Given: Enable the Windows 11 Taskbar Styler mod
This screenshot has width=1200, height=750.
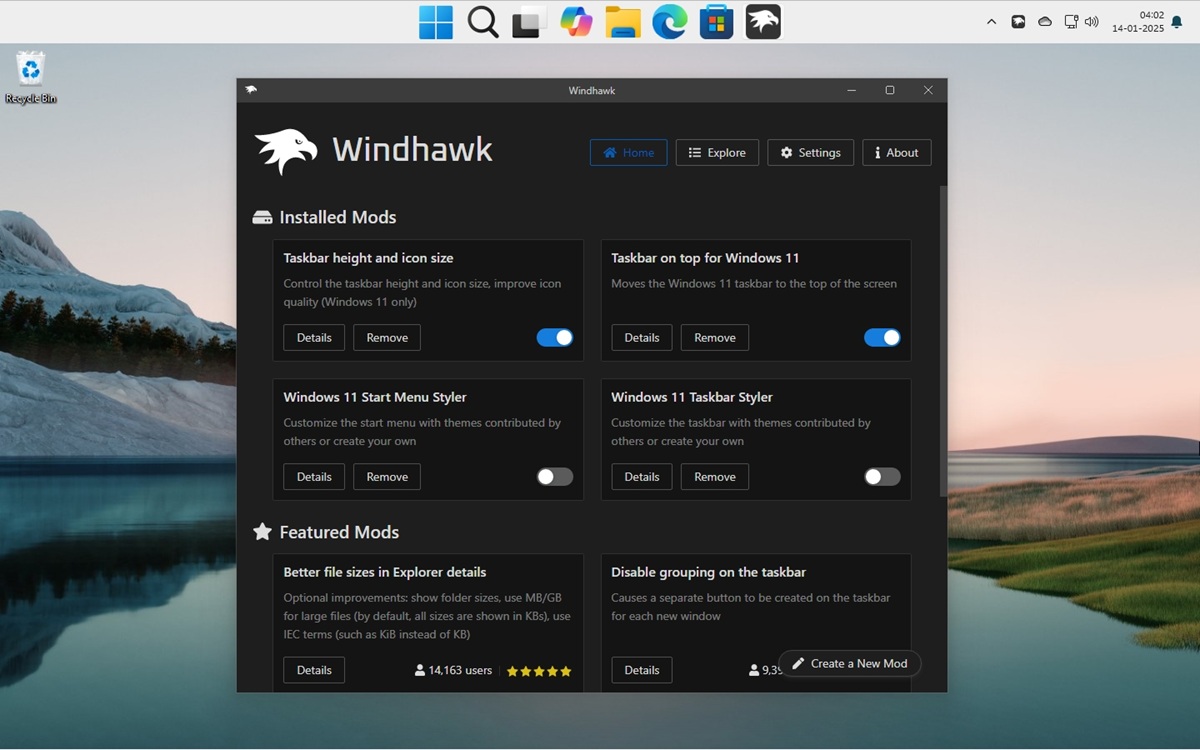Looking at the screenshot, I should pos(883,477).
